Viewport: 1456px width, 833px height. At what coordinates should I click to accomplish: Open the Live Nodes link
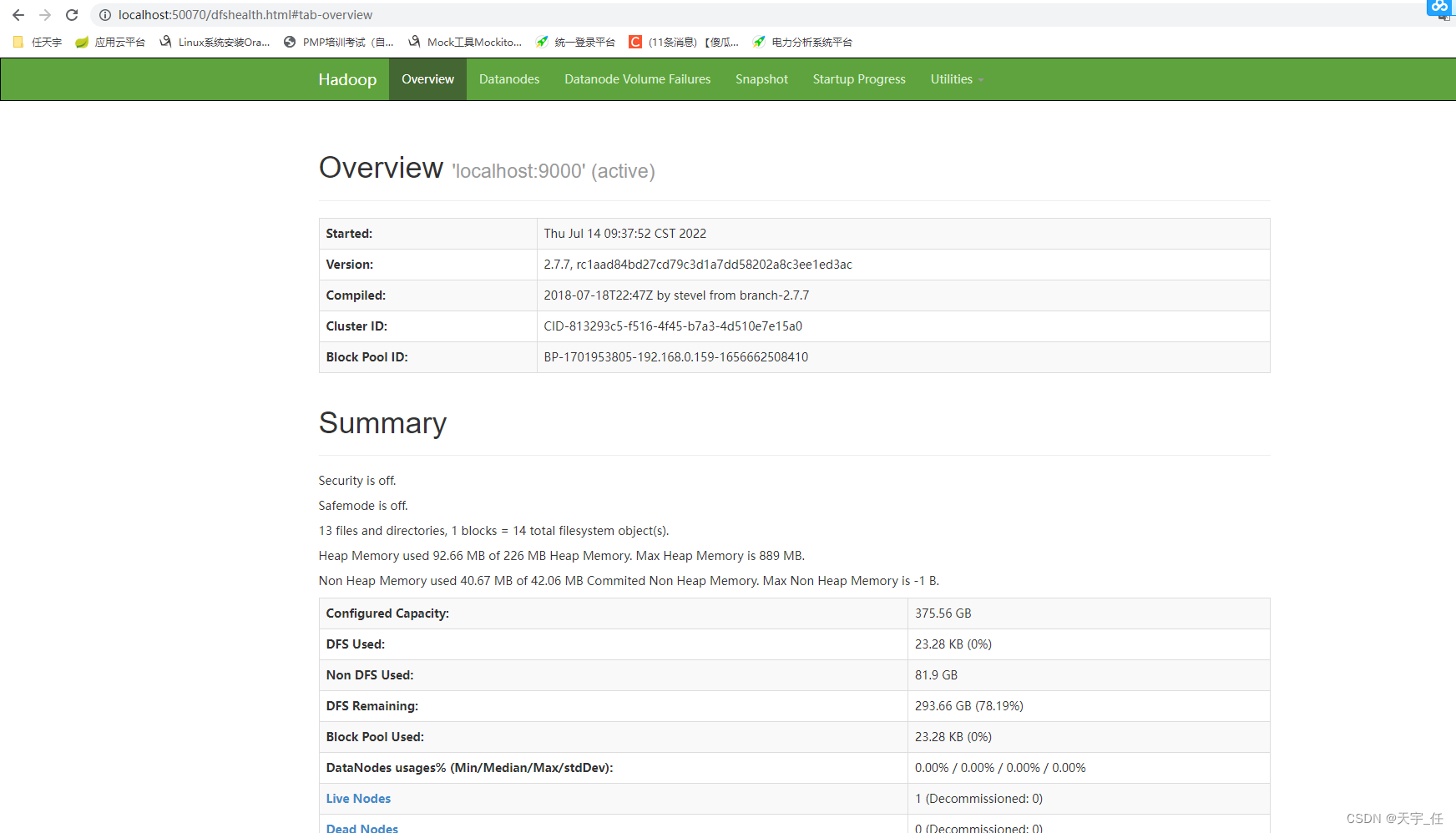(358, 799)
